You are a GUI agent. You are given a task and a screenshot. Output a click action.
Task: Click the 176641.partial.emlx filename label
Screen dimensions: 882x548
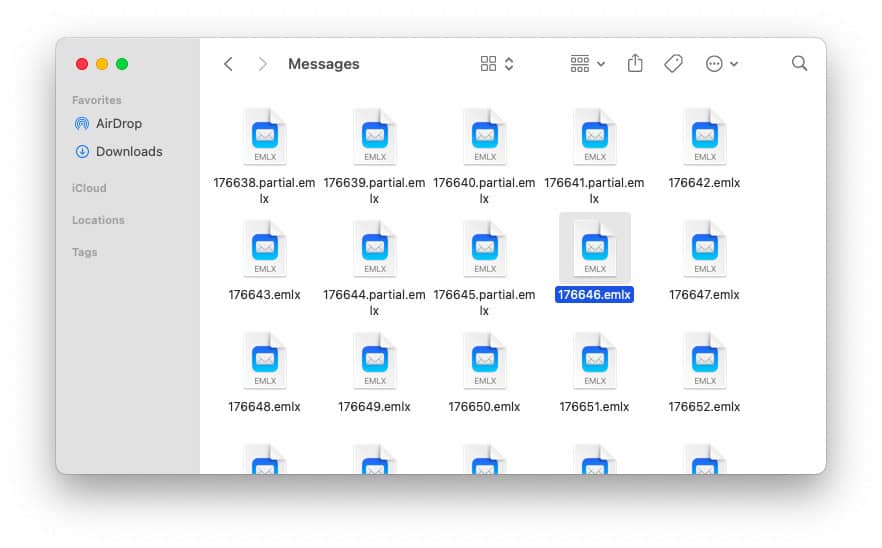click(x=594, y=191)
